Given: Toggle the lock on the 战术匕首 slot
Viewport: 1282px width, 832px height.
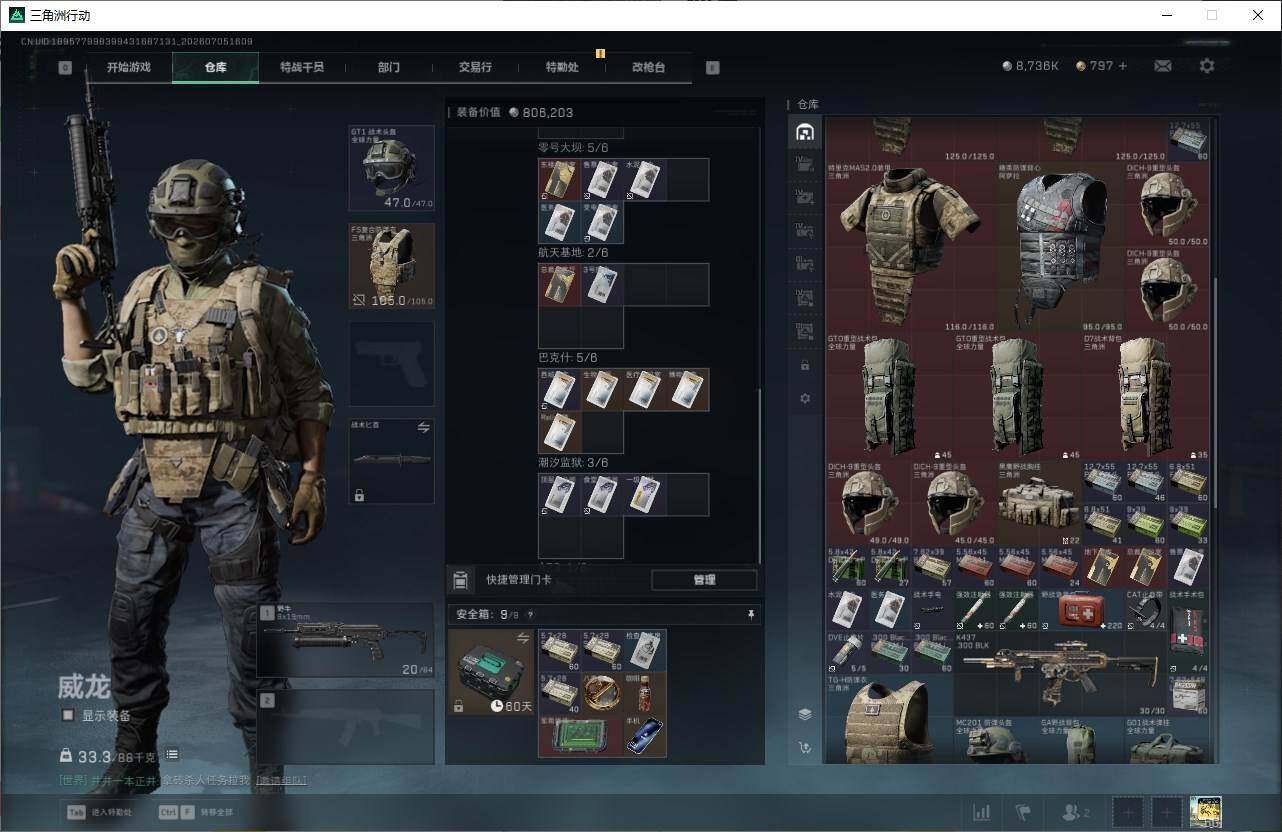Looking at the screenshot, I should [x=359, y=495].
